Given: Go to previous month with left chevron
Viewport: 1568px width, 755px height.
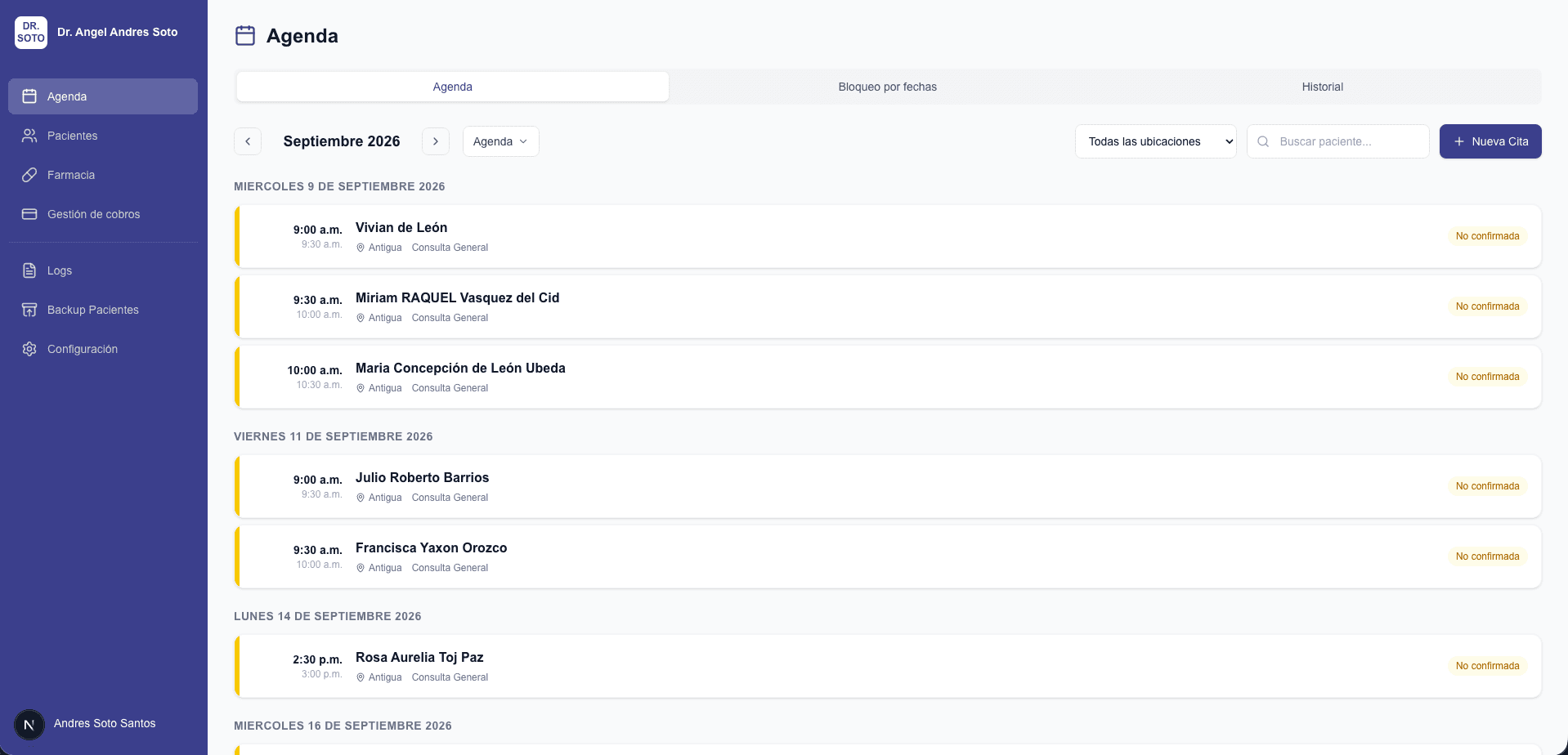Looking at the screenshot, I should pos(248,141).
